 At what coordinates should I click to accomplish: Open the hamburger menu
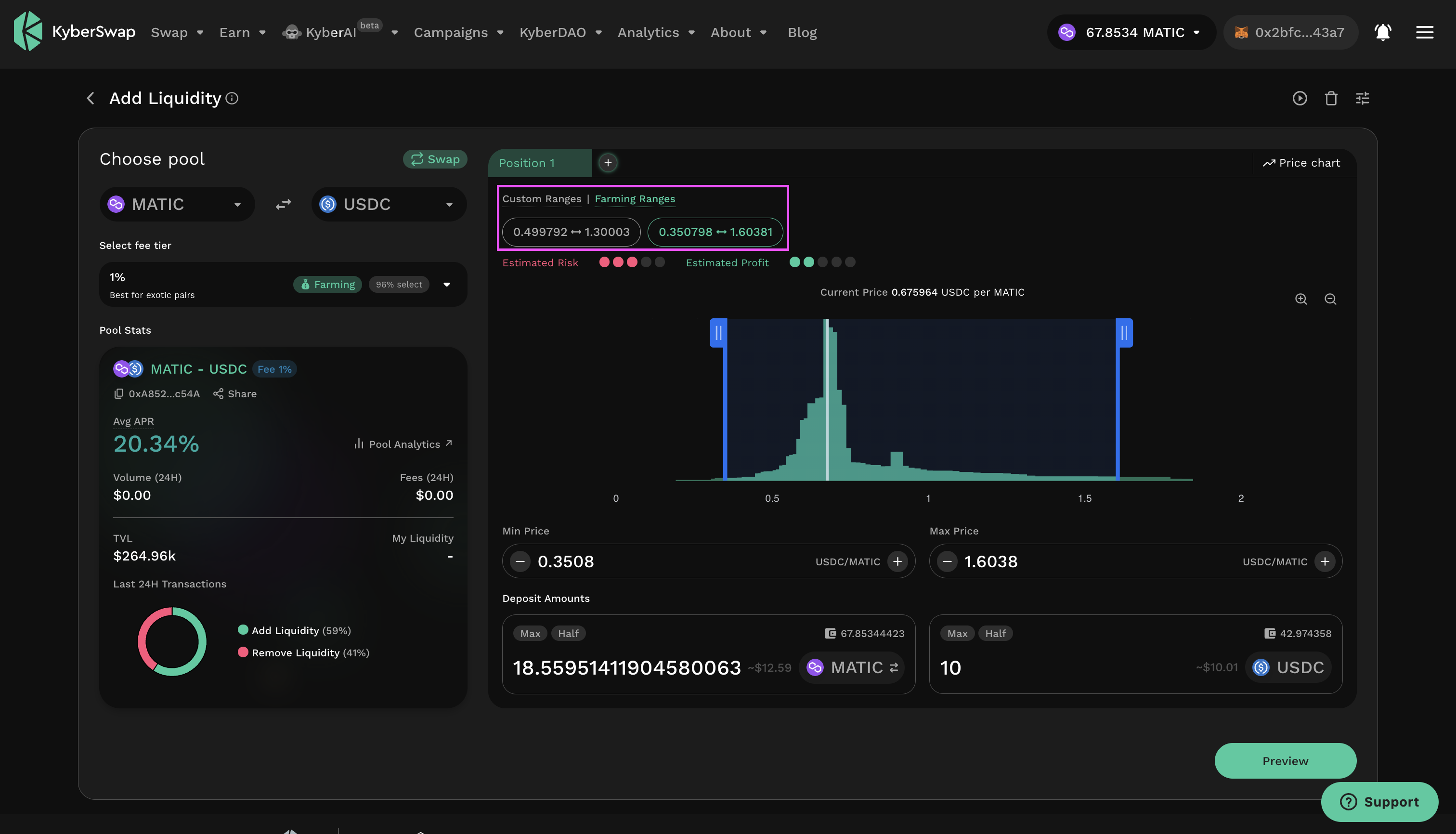(1425, 32)
